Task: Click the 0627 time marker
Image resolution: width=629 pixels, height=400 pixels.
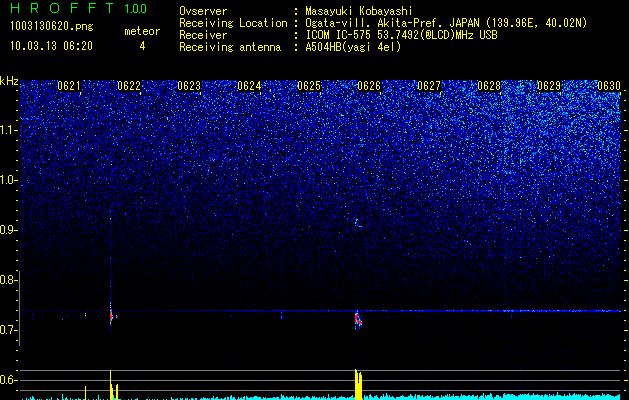Action: point(429,86)
